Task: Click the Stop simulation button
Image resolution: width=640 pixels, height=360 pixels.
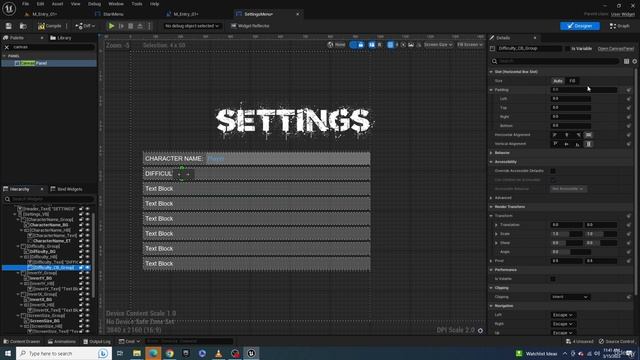Action: click(131, 26)
